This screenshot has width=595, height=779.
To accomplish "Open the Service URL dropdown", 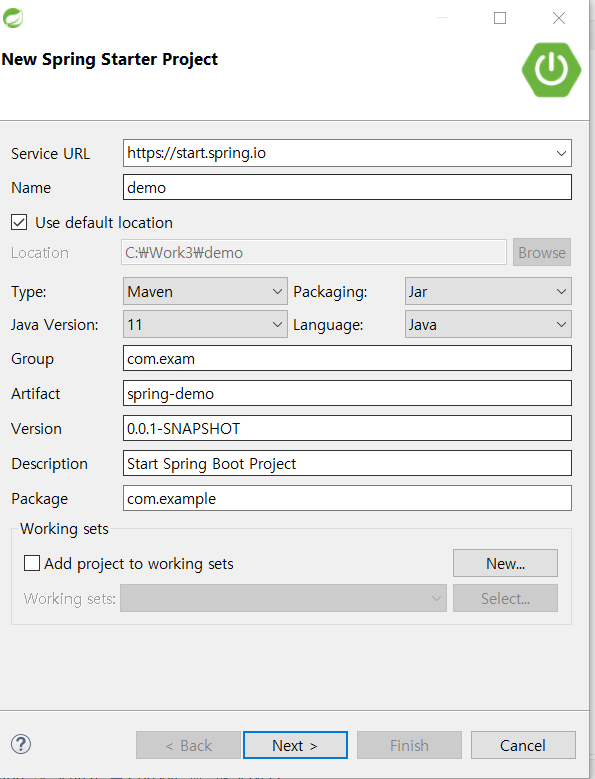I will [347, 153].
